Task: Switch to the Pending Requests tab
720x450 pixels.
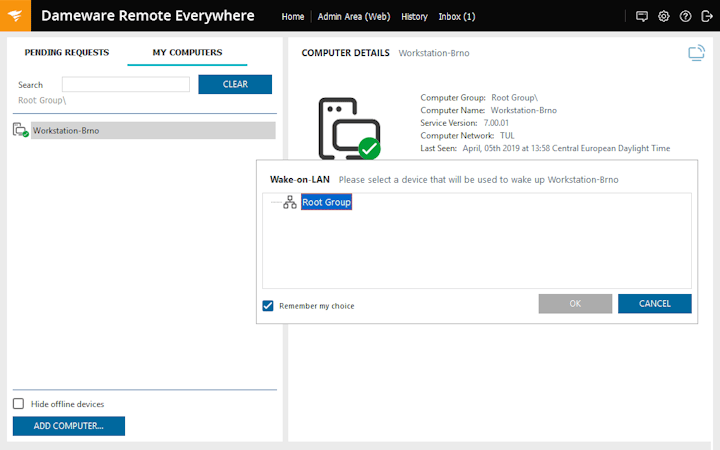Action: (x=67, y=52)
